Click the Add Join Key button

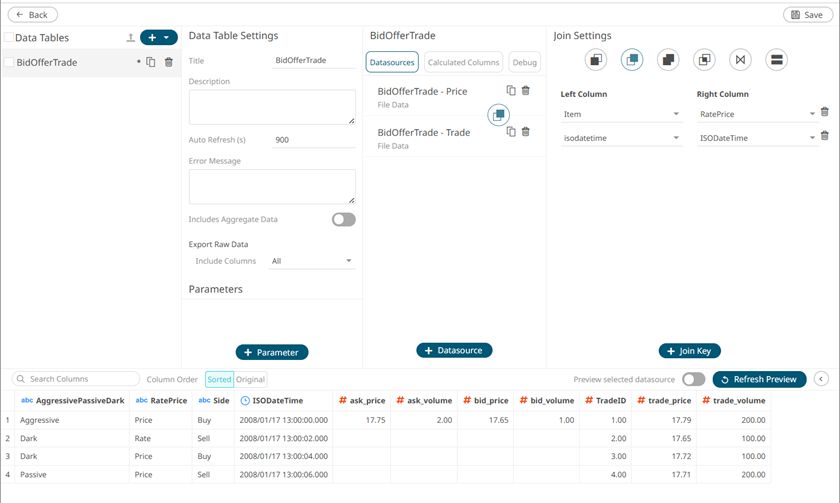(689, 351)
